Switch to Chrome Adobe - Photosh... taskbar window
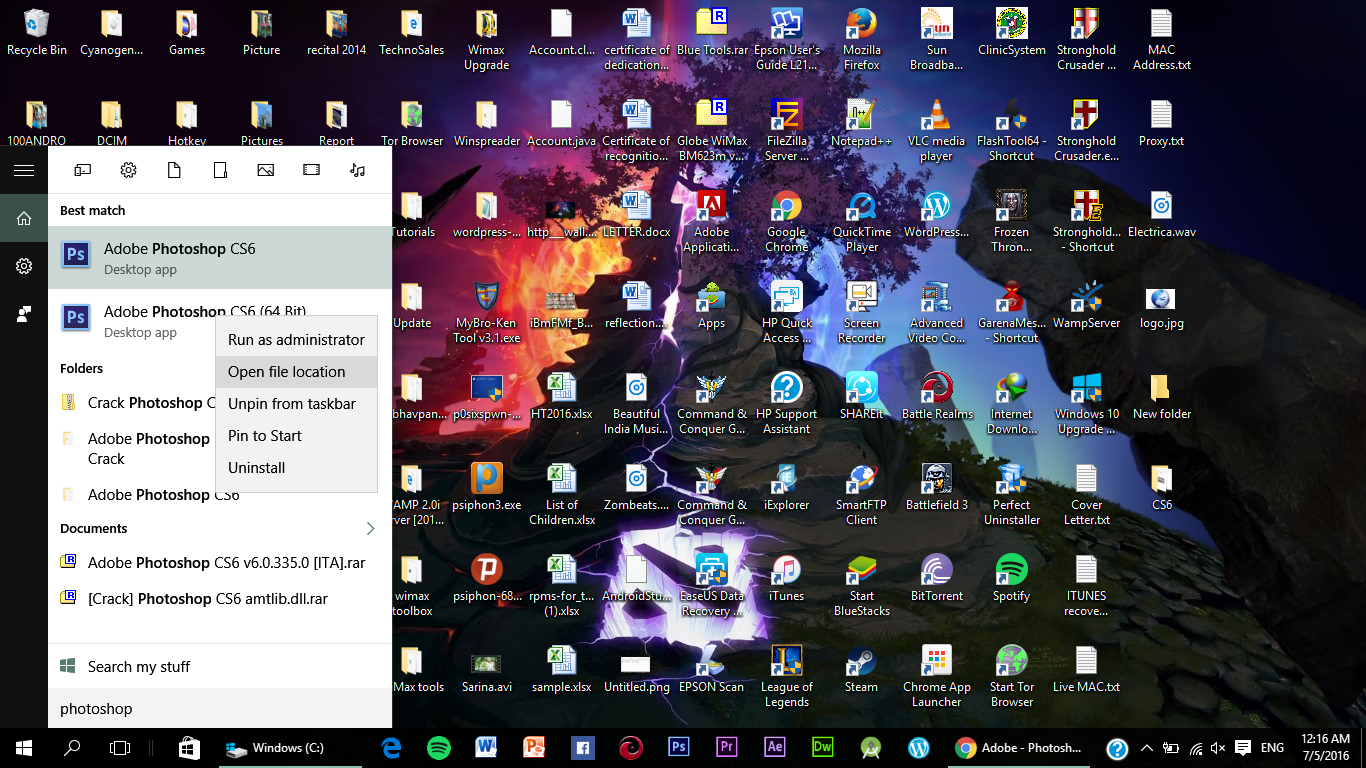Image resolution: width=1366 pixels, height=768 pixels. coord(1017,748)
